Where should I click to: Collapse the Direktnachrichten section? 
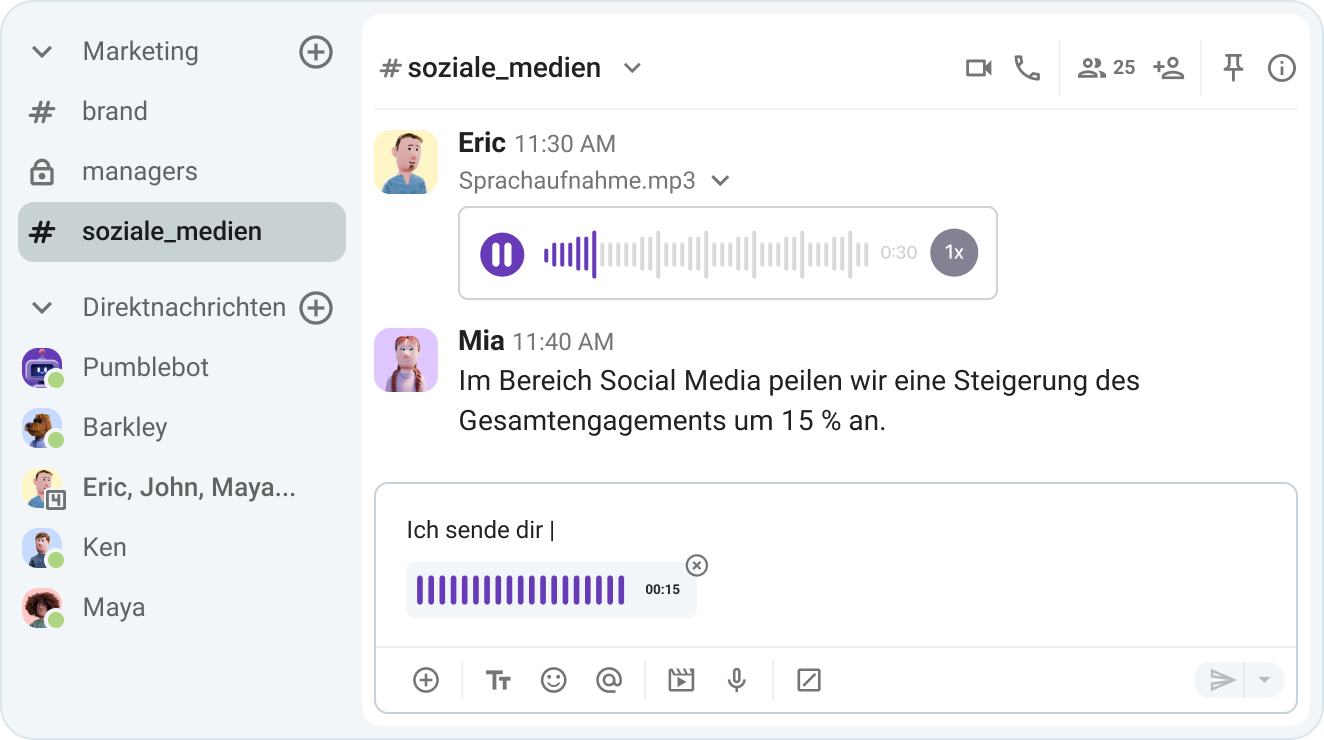pyautogui.click(x=41, y=307)
